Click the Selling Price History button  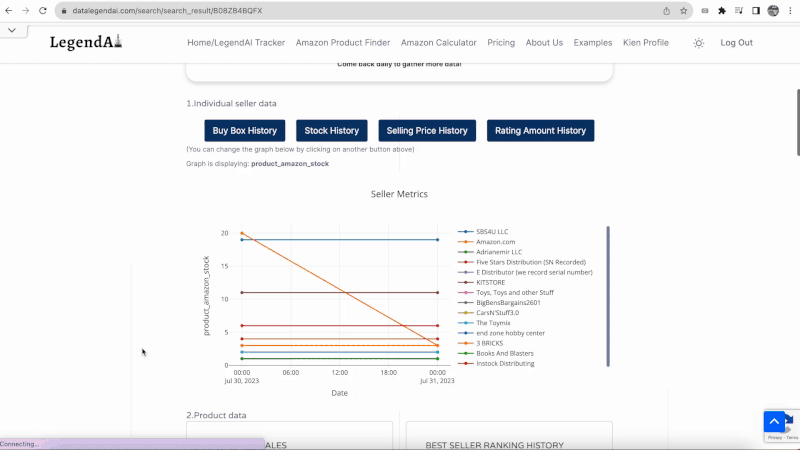[x=427, y=131]
